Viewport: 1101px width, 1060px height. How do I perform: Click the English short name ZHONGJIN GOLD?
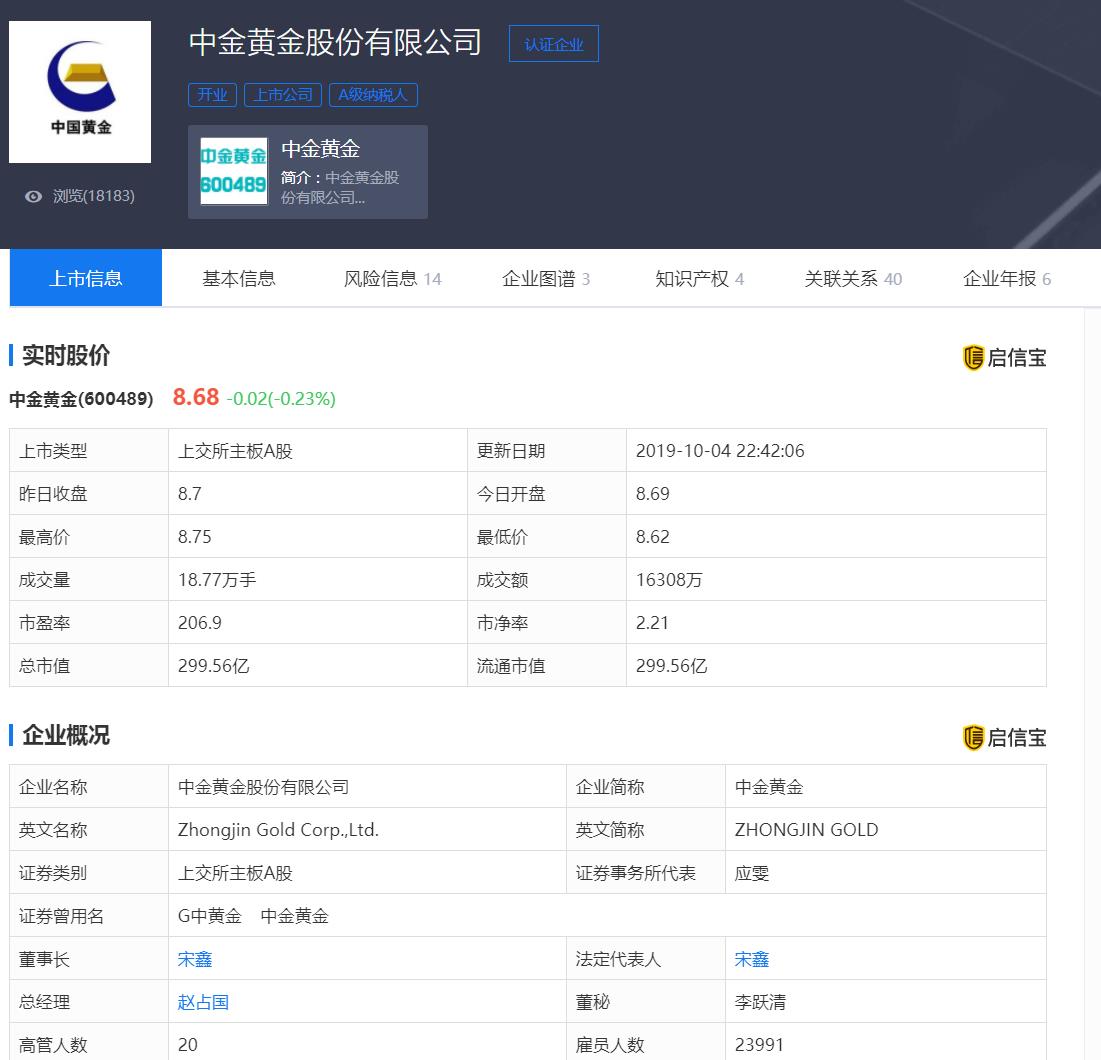click(x=806, y=830)
